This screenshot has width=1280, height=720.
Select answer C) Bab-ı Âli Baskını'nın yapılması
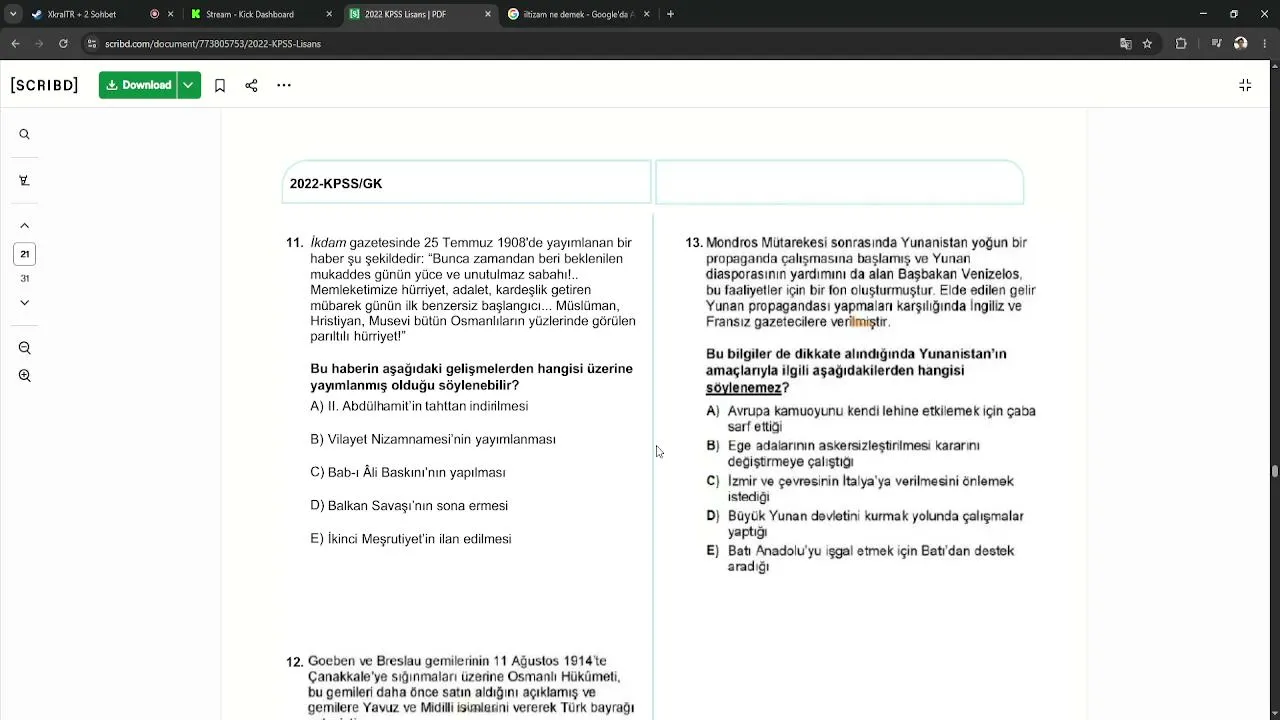(408, 472)
